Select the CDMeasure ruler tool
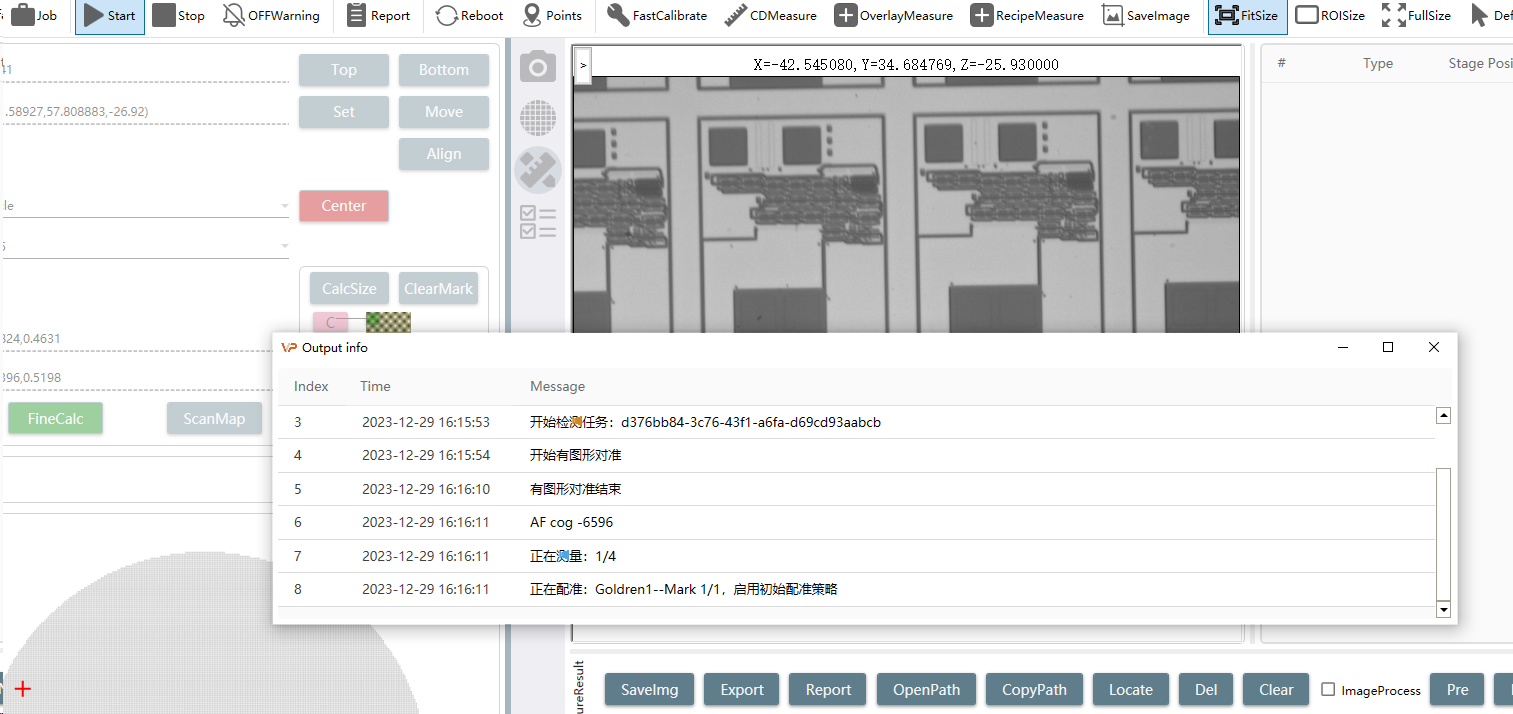This screenshot has width=1513, height=714. pyautogui.click(x=770, y=16)
